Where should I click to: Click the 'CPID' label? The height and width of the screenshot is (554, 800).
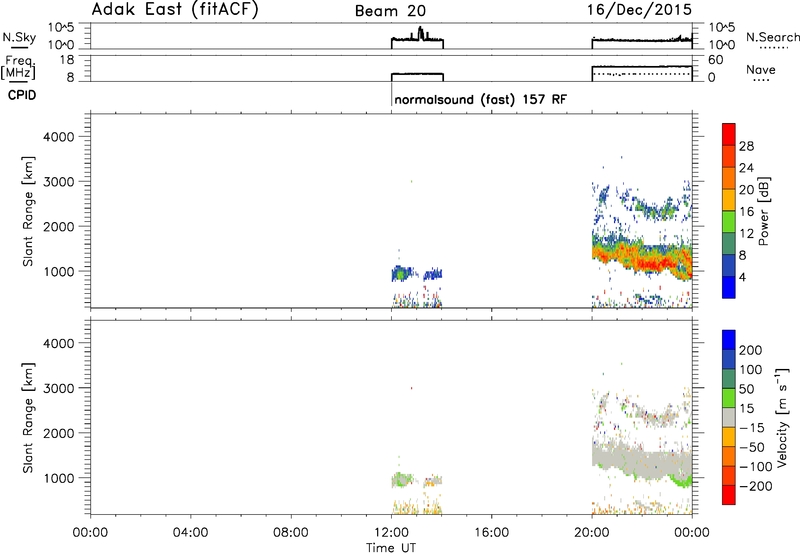pyautogui.click(x=22, y=95)
